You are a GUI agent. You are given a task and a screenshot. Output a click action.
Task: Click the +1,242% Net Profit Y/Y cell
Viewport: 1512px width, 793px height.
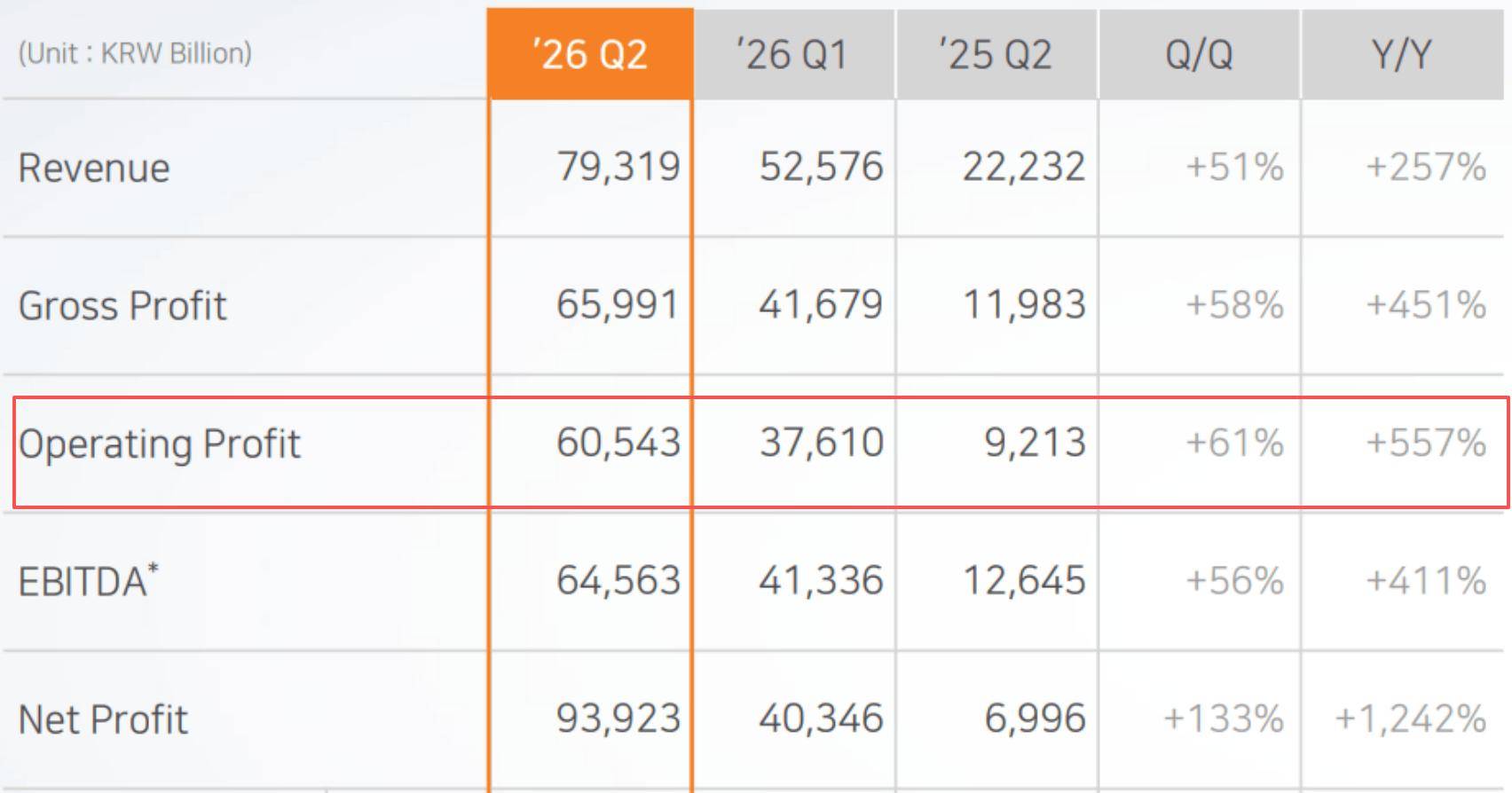click(1411, 718)
